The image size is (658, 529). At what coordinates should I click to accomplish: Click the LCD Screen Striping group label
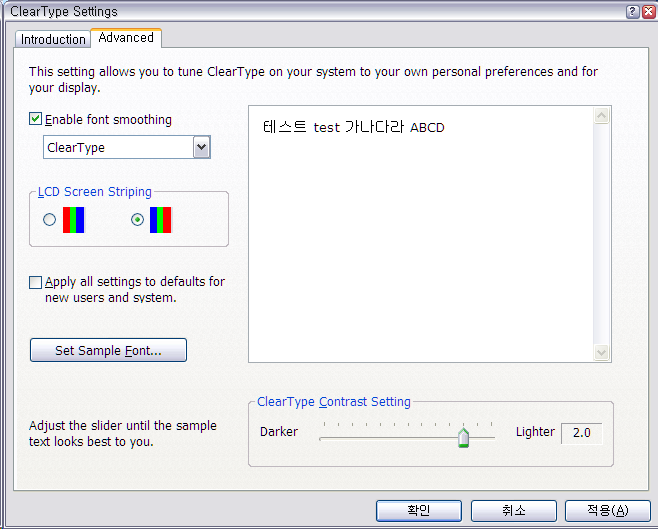coord(95,192)
